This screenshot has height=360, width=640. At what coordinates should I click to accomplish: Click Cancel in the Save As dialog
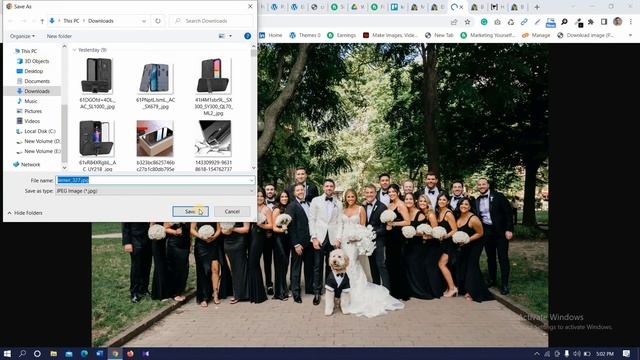point(232,211)
